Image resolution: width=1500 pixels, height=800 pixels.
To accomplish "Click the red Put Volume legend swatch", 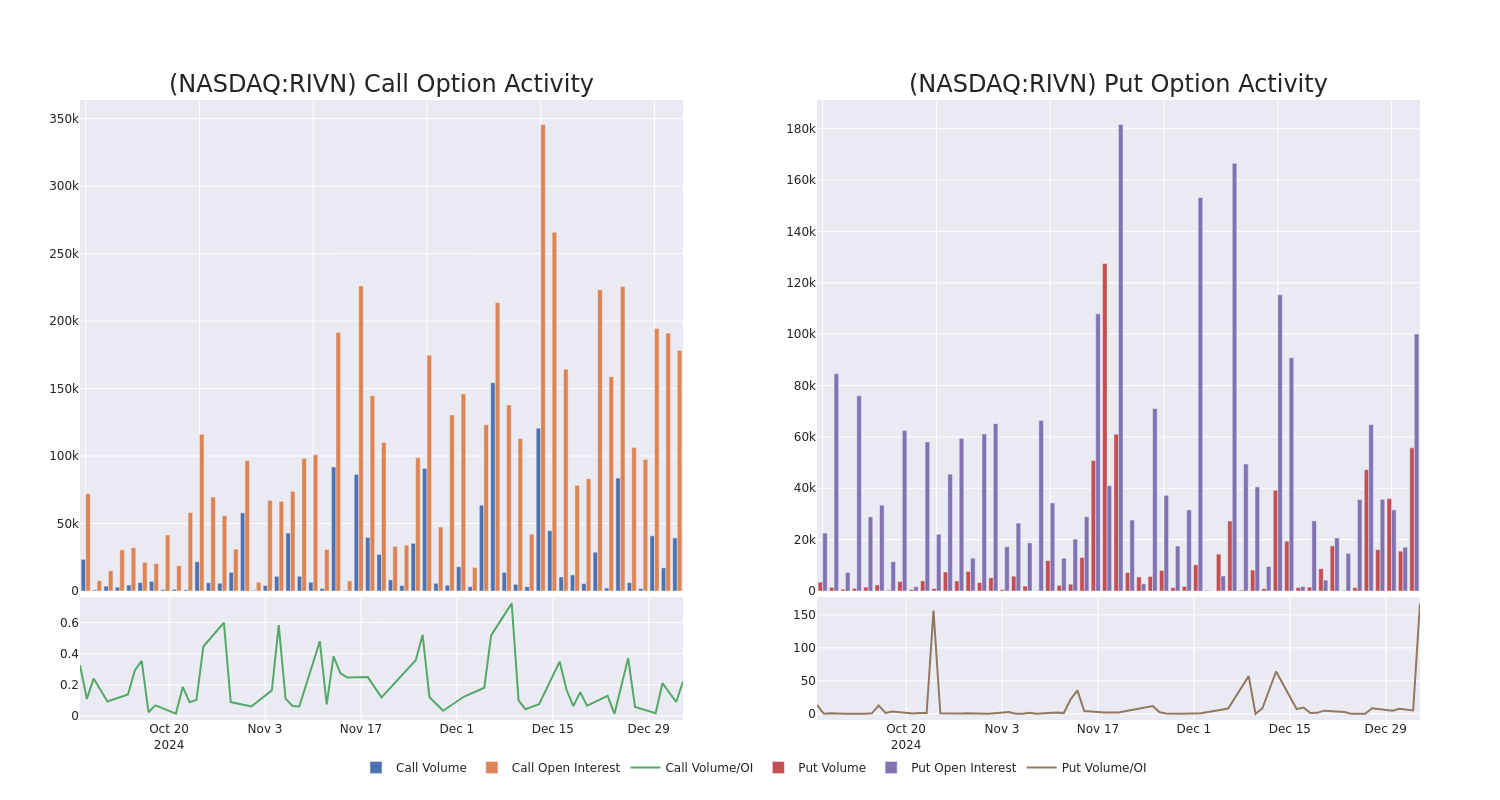I will click(x=778, y=768).
